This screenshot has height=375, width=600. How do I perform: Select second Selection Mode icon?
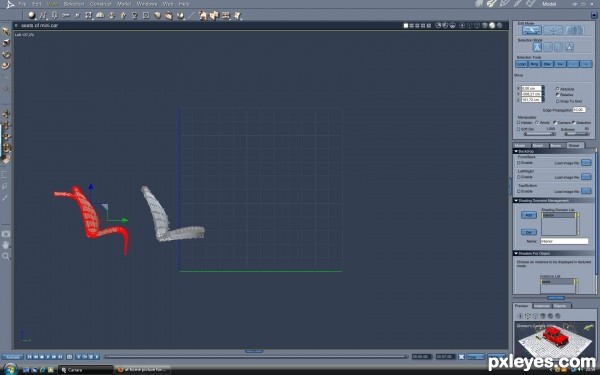[x=548, y=47]
